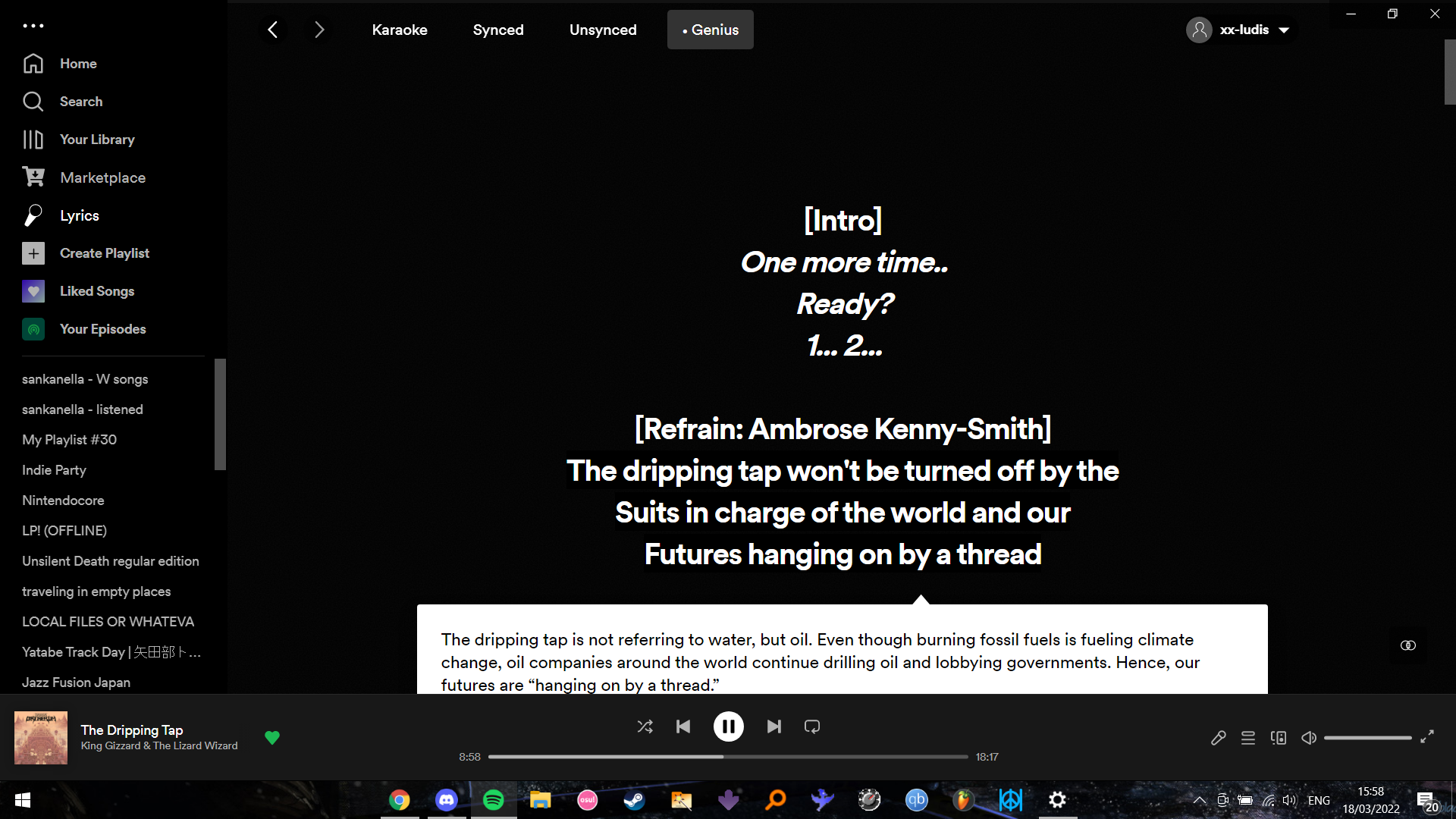Open Your Episodes from the sidebar

tap(102, 328)
